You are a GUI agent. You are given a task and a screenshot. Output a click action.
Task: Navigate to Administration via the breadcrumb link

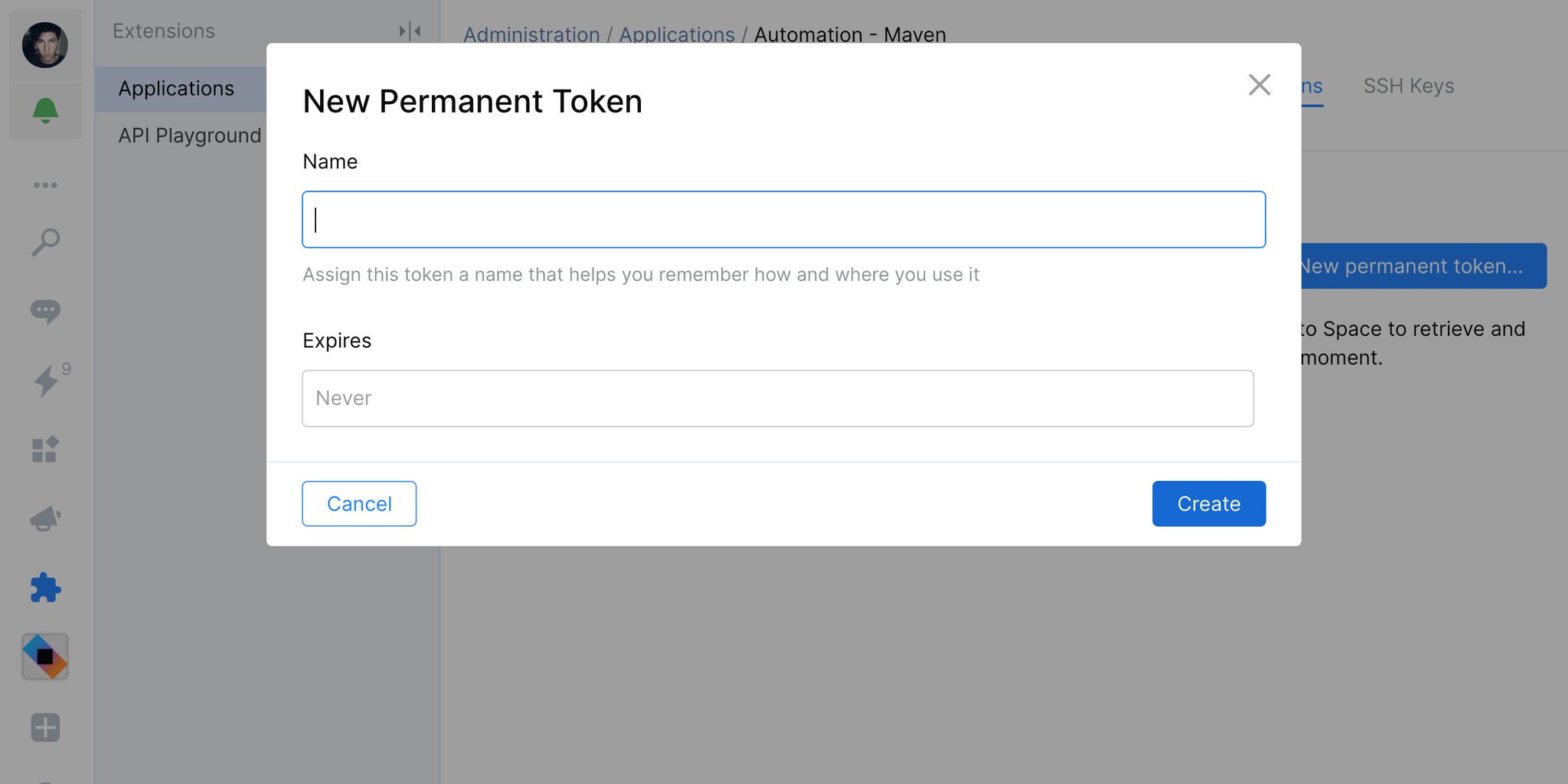tap(531, 34)
